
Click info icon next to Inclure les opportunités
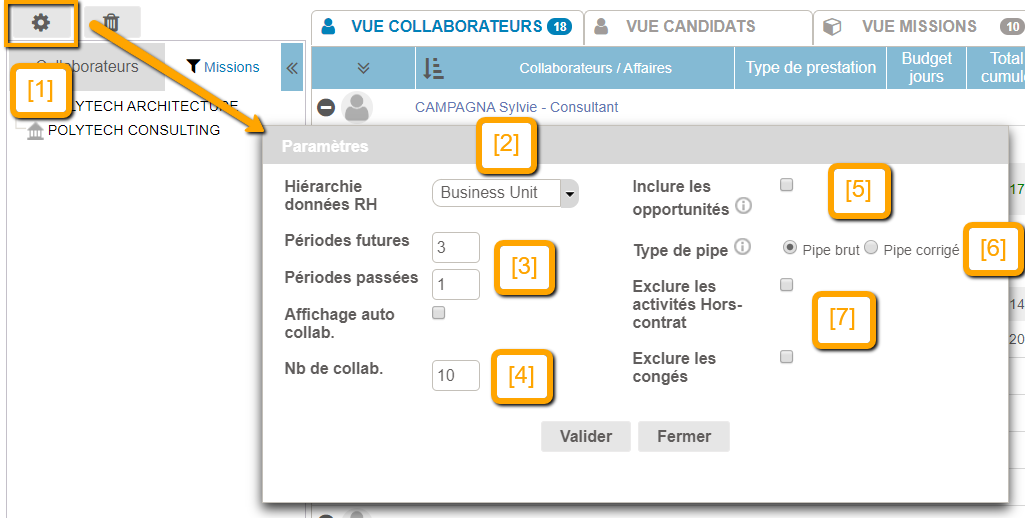point(743,207)
